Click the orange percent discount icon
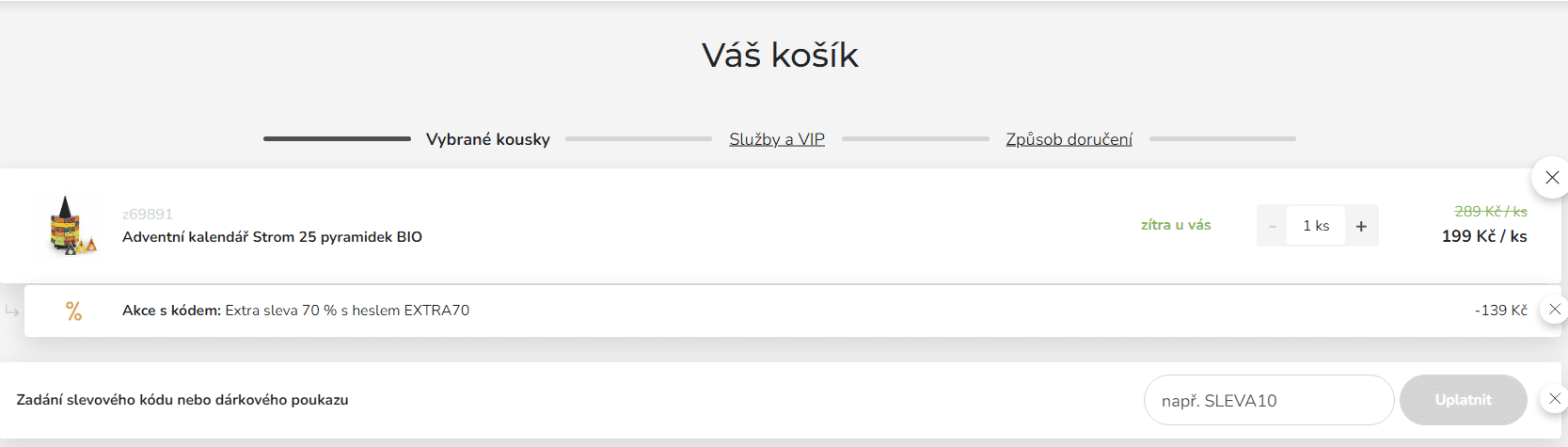The image size is (1568, 447). pyautogui.click(x=73, y=311)
